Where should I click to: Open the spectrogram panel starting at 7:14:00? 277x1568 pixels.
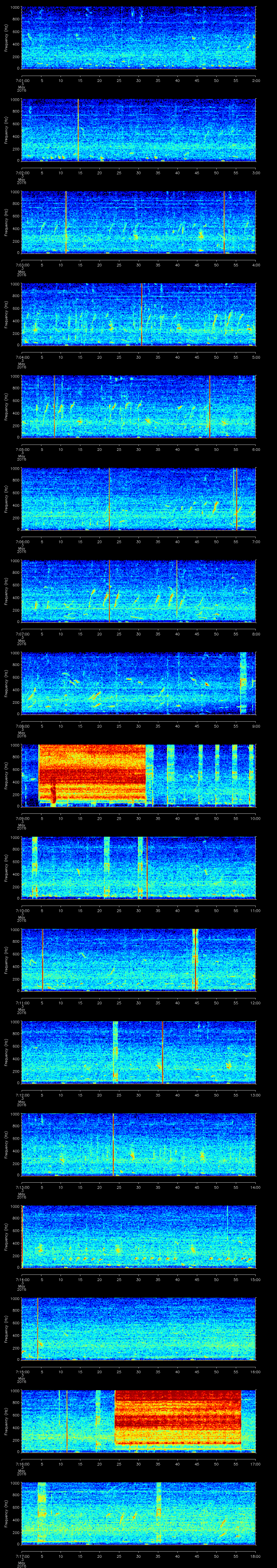138,1237
